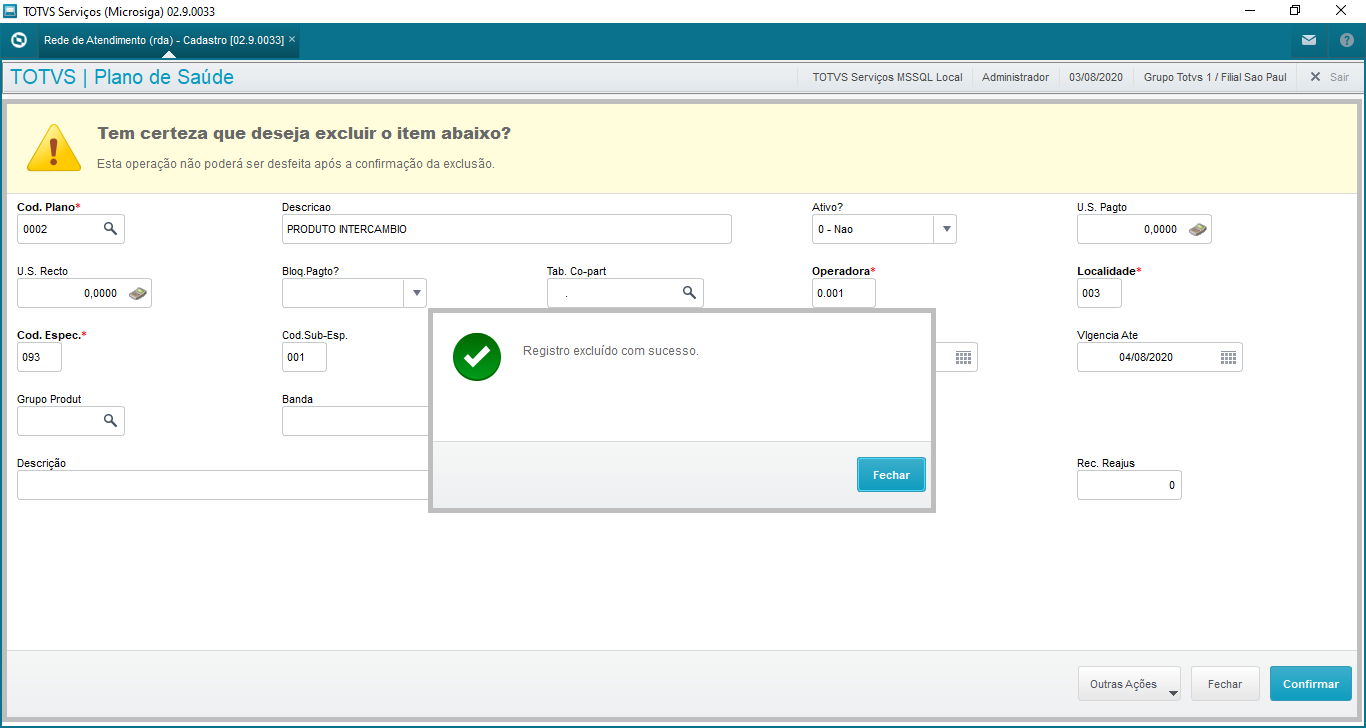Close the Rede de Atendimento tab
Screen dimensions: 1366x728
click(x=292, y=40)
